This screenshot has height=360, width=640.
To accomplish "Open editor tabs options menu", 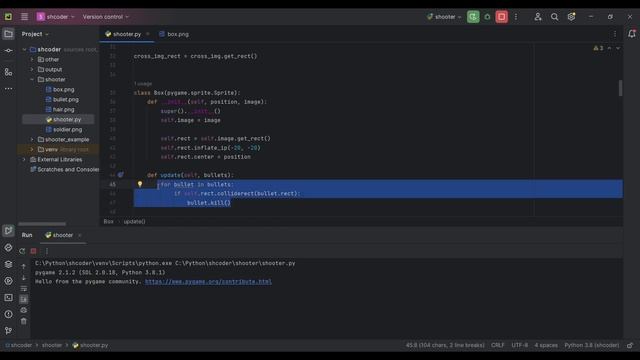I will (x=615, y=34).
